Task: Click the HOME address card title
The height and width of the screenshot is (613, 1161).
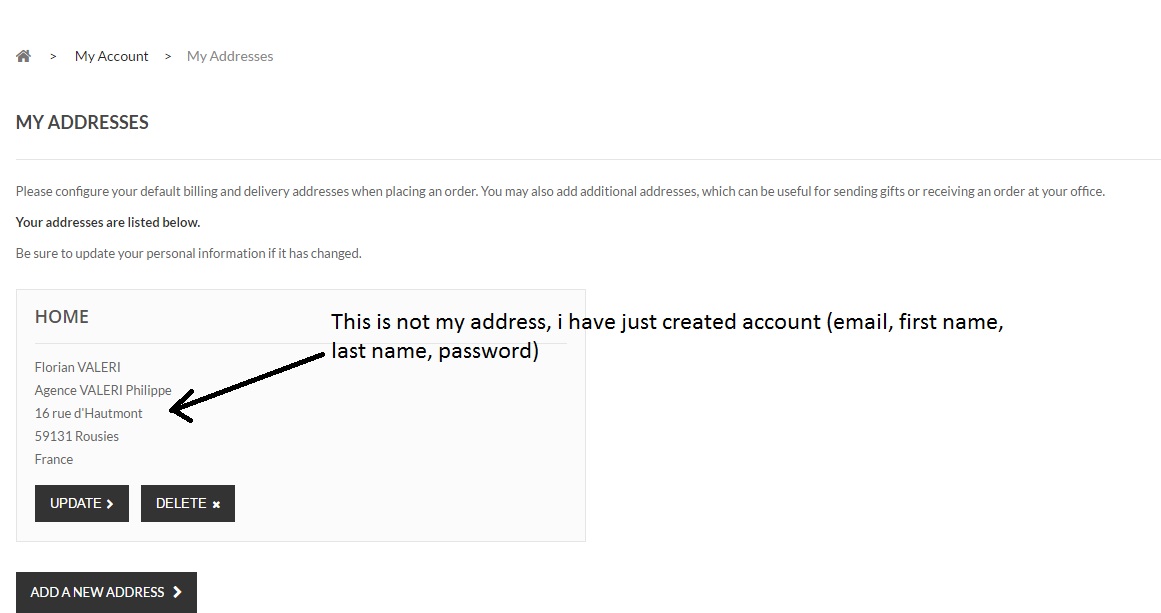Action: pos(62,316)
